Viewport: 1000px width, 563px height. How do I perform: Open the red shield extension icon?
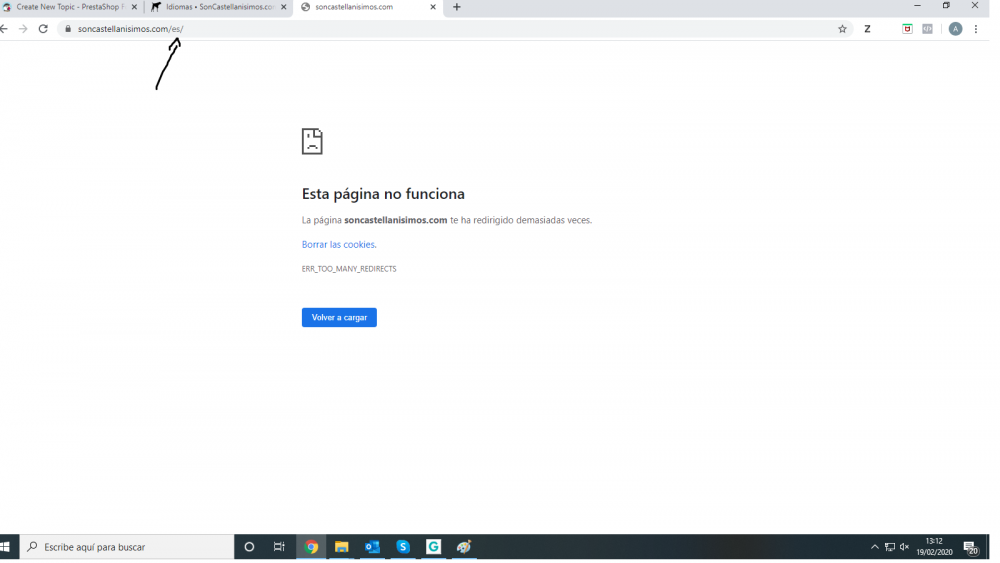pos(907,29)
